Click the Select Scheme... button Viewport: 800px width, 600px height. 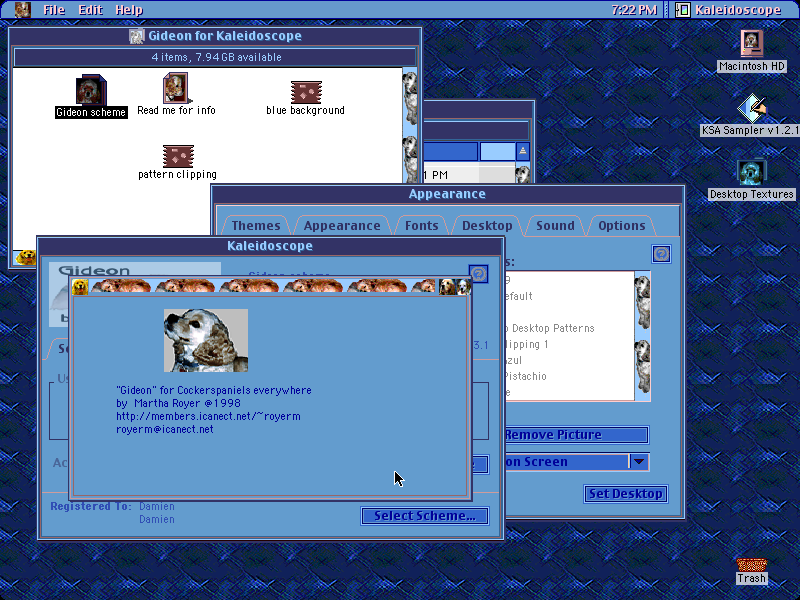[x=424, y=516]
